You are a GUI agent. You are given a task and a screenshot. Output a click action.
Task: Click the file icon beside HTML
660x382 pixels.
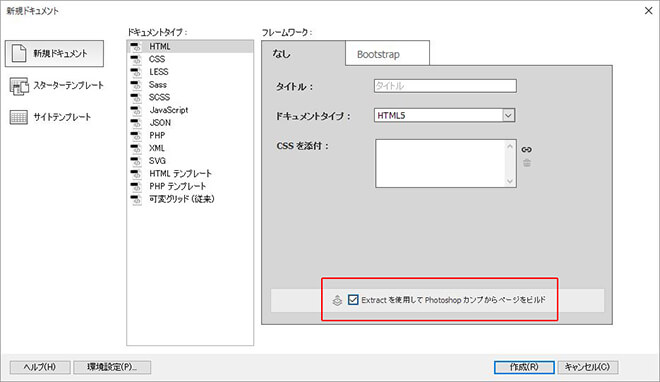136,47
